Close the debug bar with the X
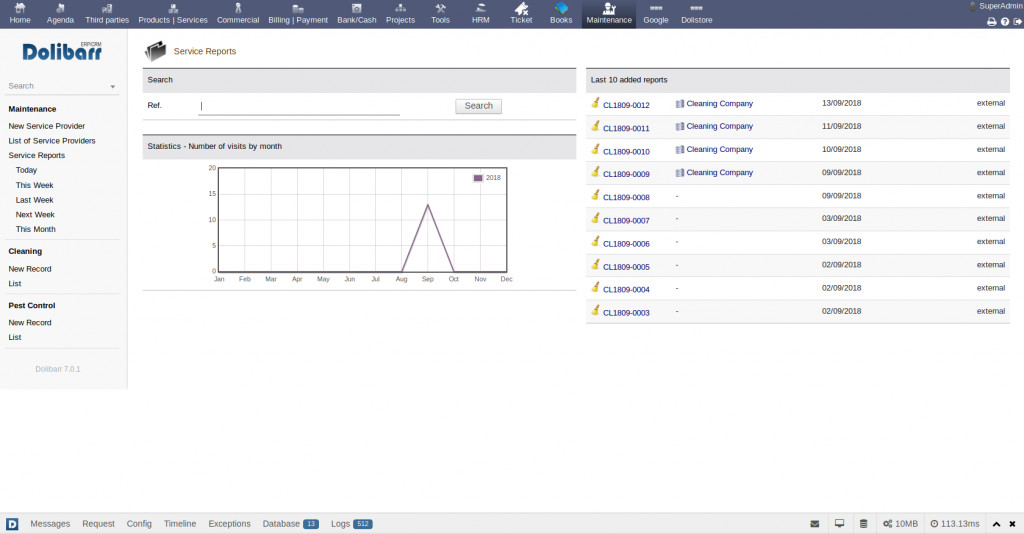Screen dimensions: 1024x534 click(x=1012, y=524)
